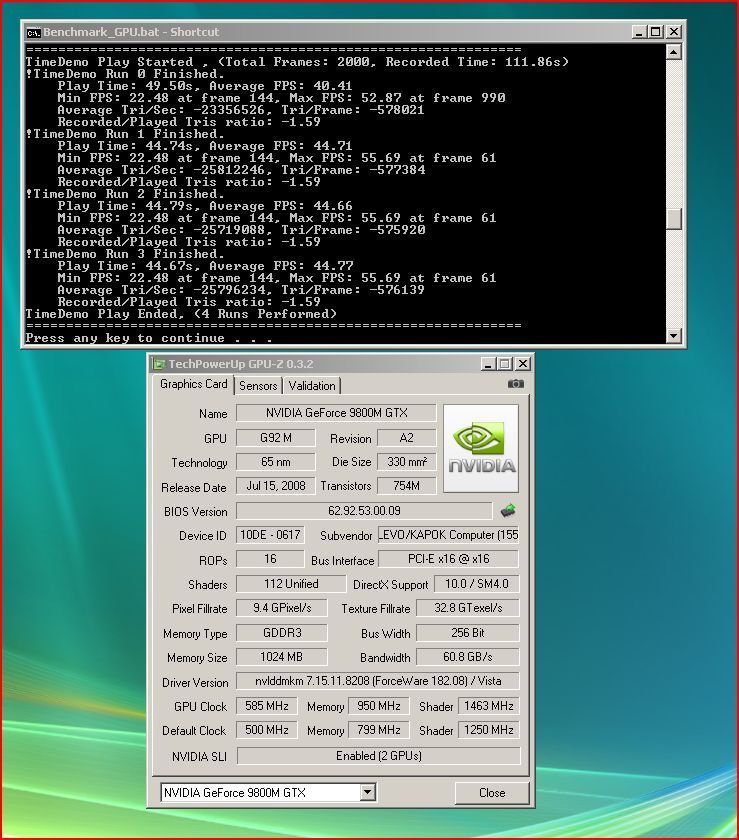This screenshot has height=840, width=739.
Task: Click the NVIDIA SLI field Enabled (2 GPUs)
Action: [x=379, y=756]
